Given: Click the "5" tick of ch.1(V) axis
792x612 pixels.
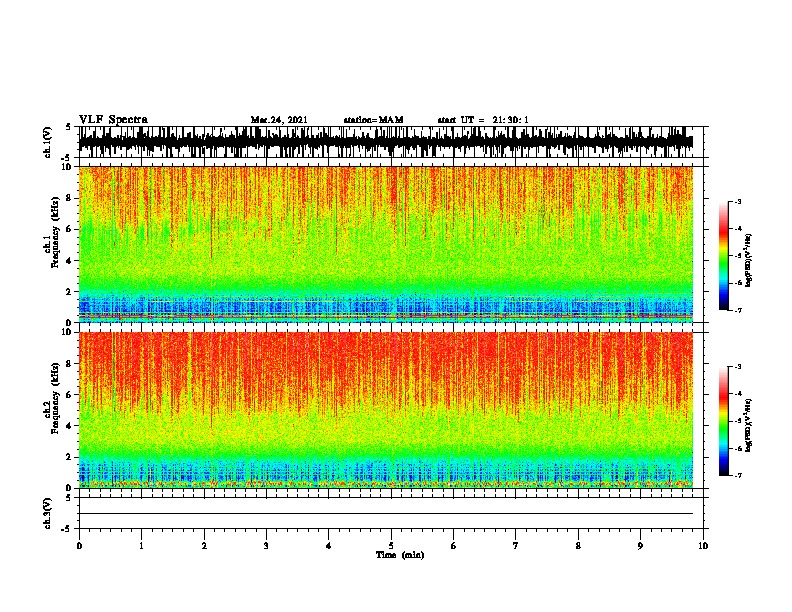Looking at the screenshot, I should (69, 127).
